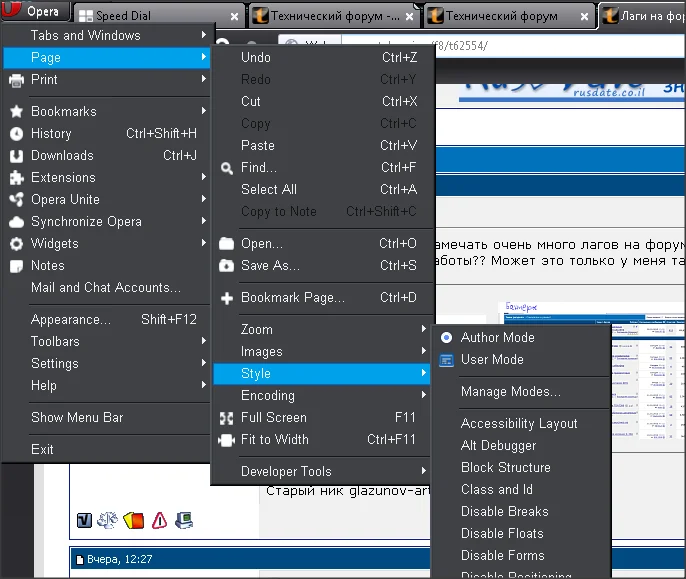Click the Bookmark Page plus icon

click(x=227, y=298)
